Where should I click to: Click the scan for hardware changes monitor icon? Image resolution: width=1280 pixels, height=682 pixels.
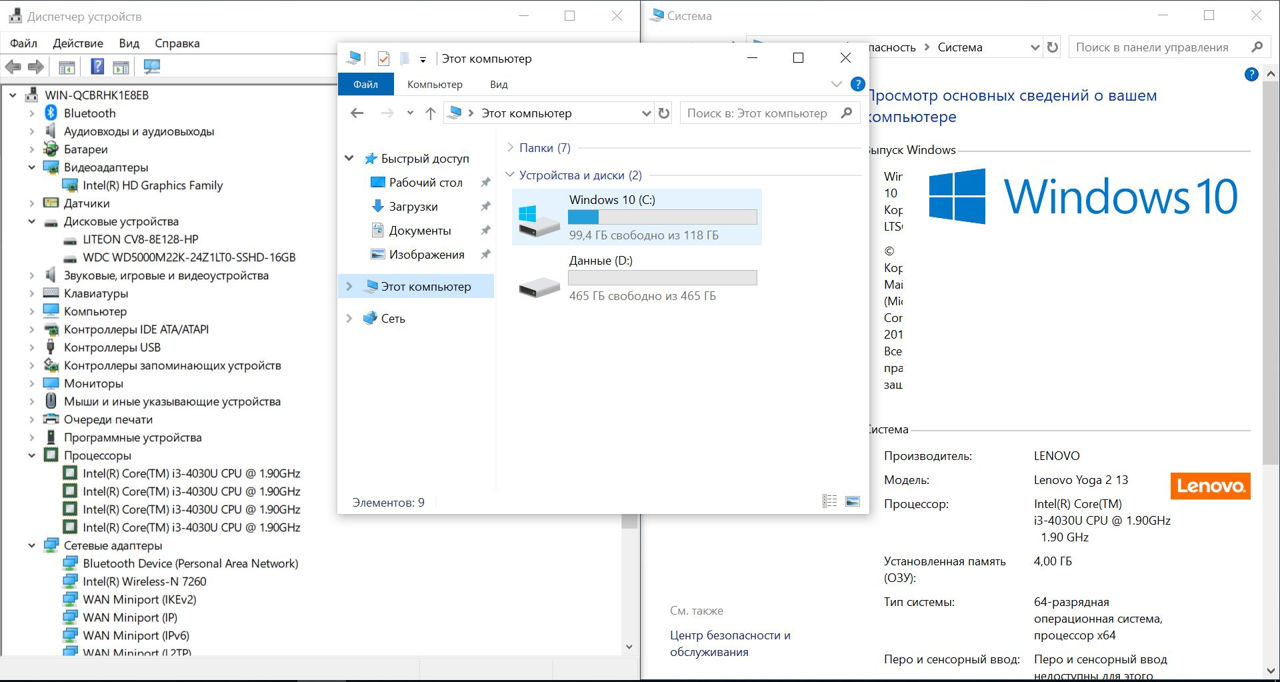point(152,67)
